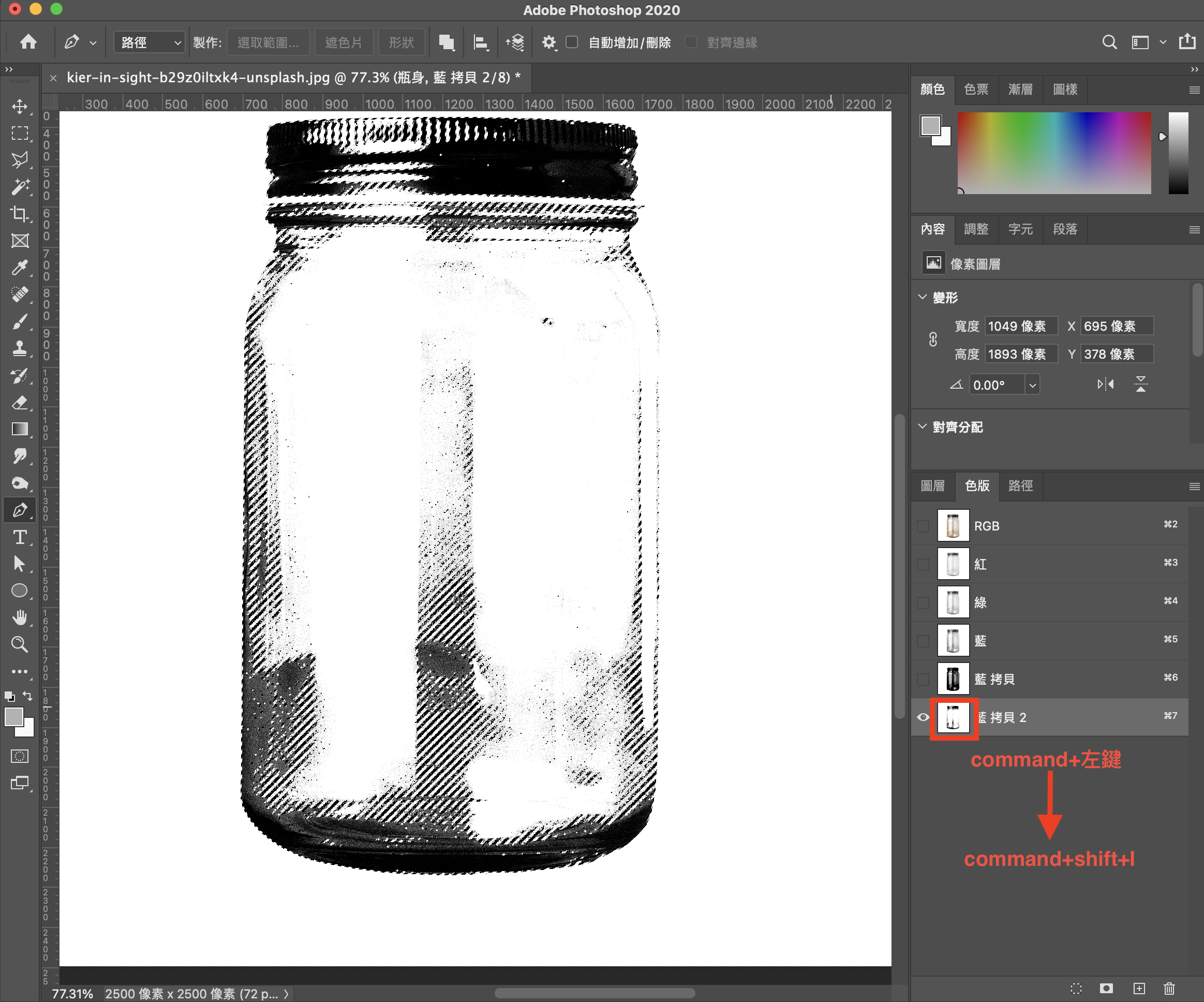Image resolution: width=1204 pixels, height=1002 pixels.
Task: Switch to the 圖層 tab
Action: tap(933, 486)
